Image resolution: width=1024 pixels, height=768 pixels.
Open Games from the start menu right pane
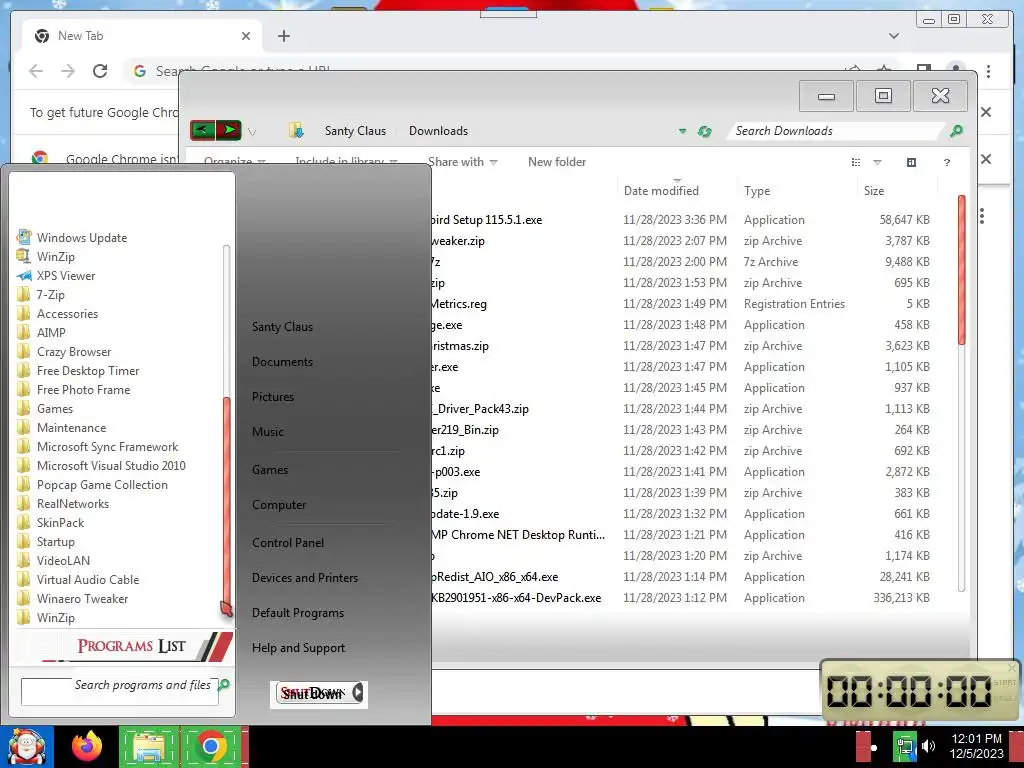click(x=270, y=470)
